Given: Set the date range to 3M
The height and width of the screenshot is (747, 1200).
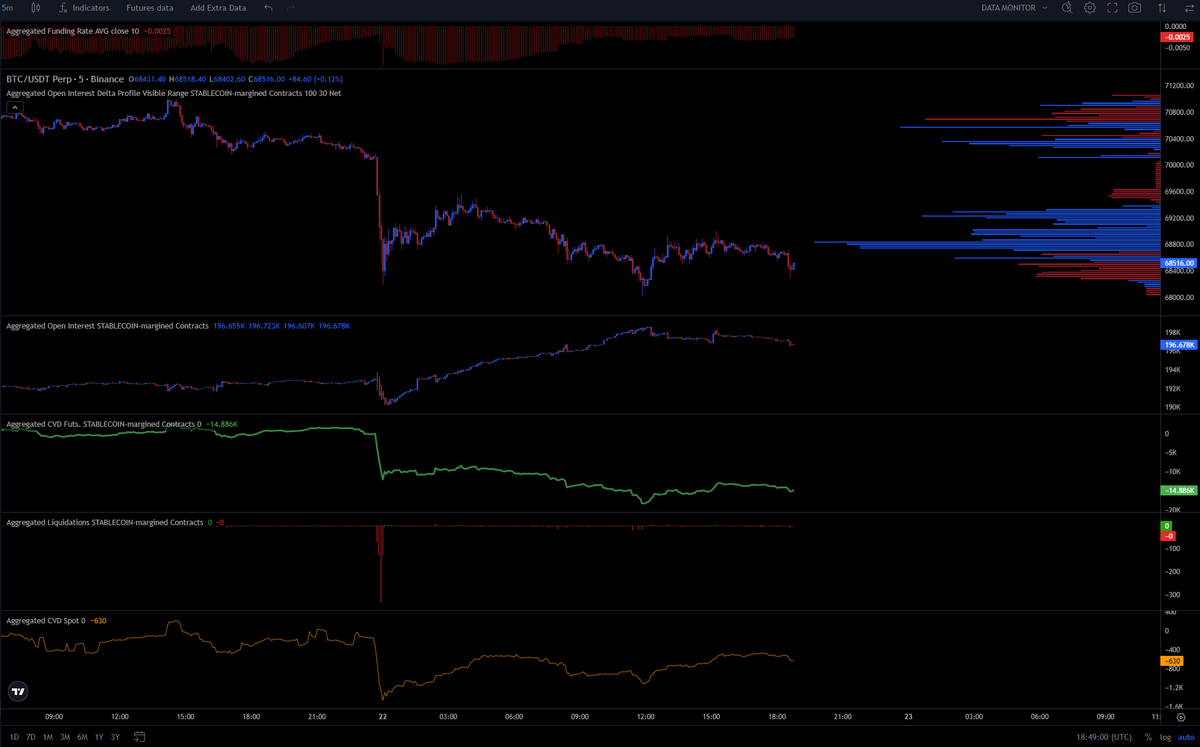Looking at the screenshot, I should click(x=65, y=737).
